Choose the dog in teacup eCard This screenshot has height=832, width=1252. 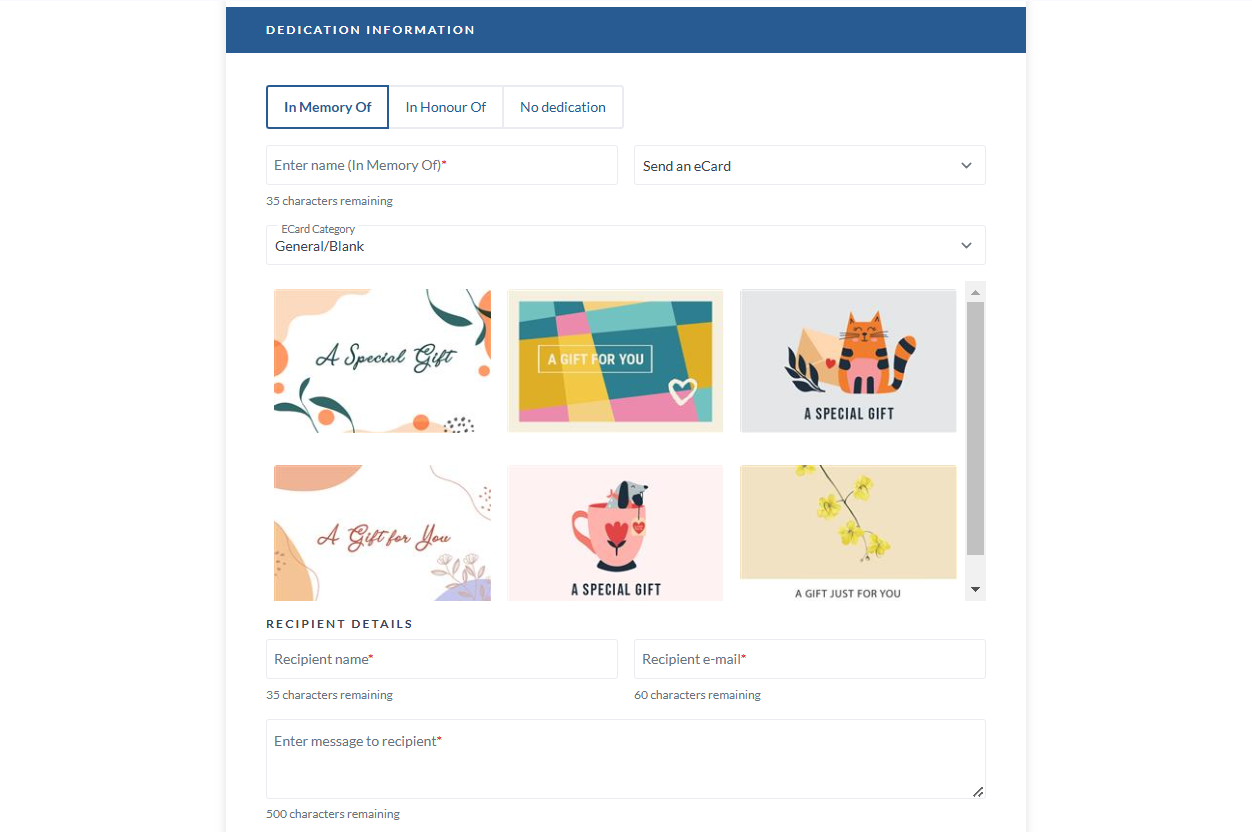pos(615,533)
